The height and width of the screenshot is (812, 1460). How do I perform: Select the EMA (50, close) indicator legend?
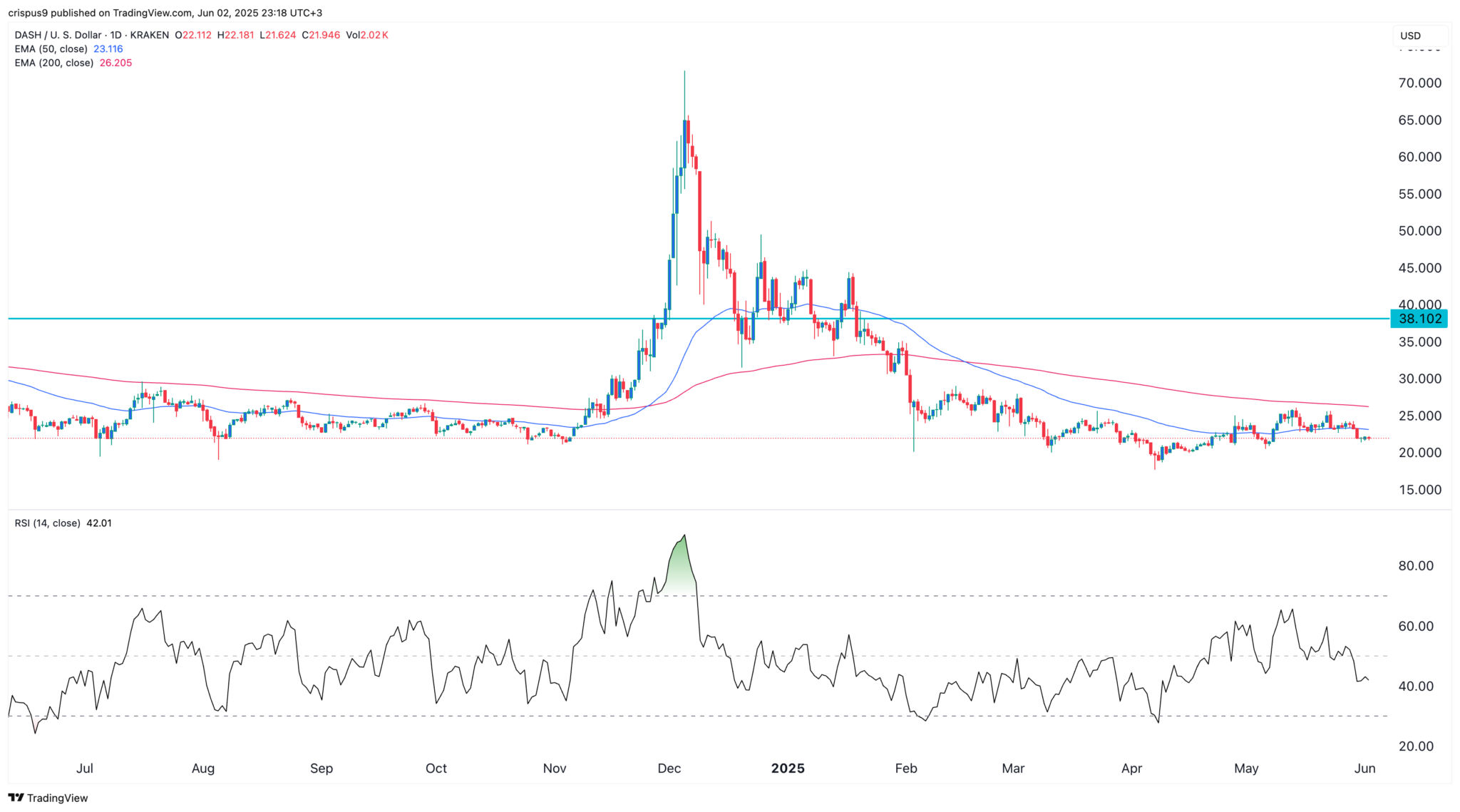(51, 49)
